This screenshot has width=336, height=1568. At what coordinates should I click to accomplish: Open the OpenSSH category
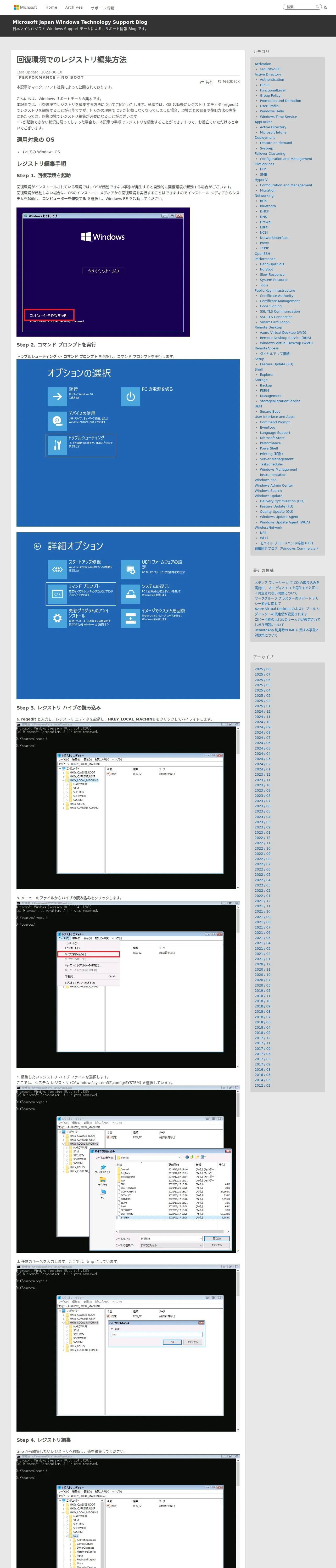[262, 254]
